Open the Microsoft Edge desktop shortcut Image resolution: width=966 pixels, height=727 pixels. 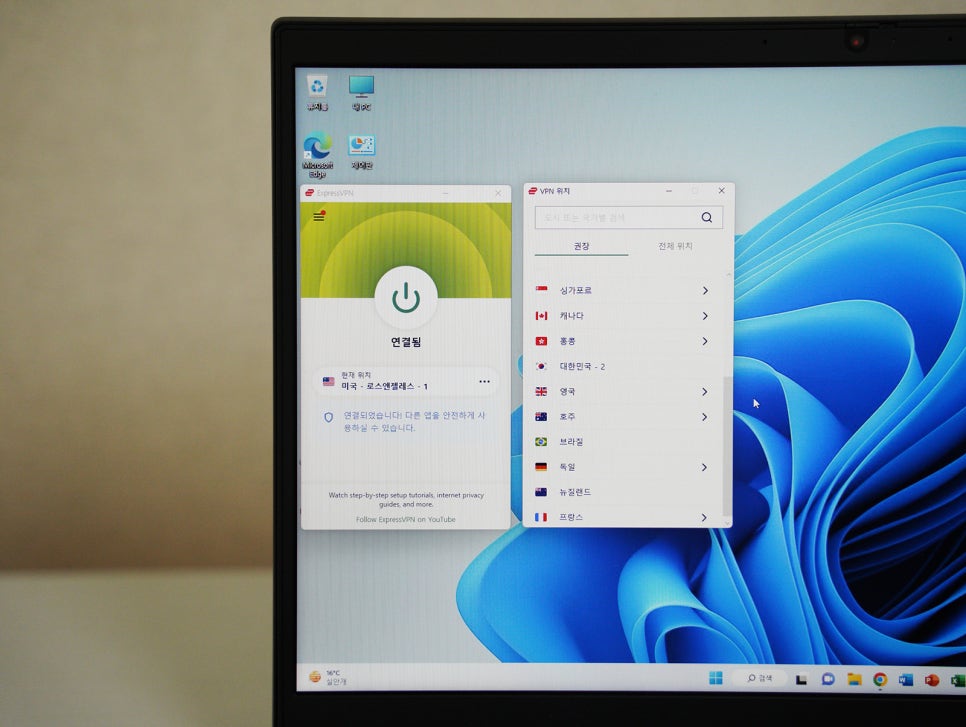coord(318,147)
